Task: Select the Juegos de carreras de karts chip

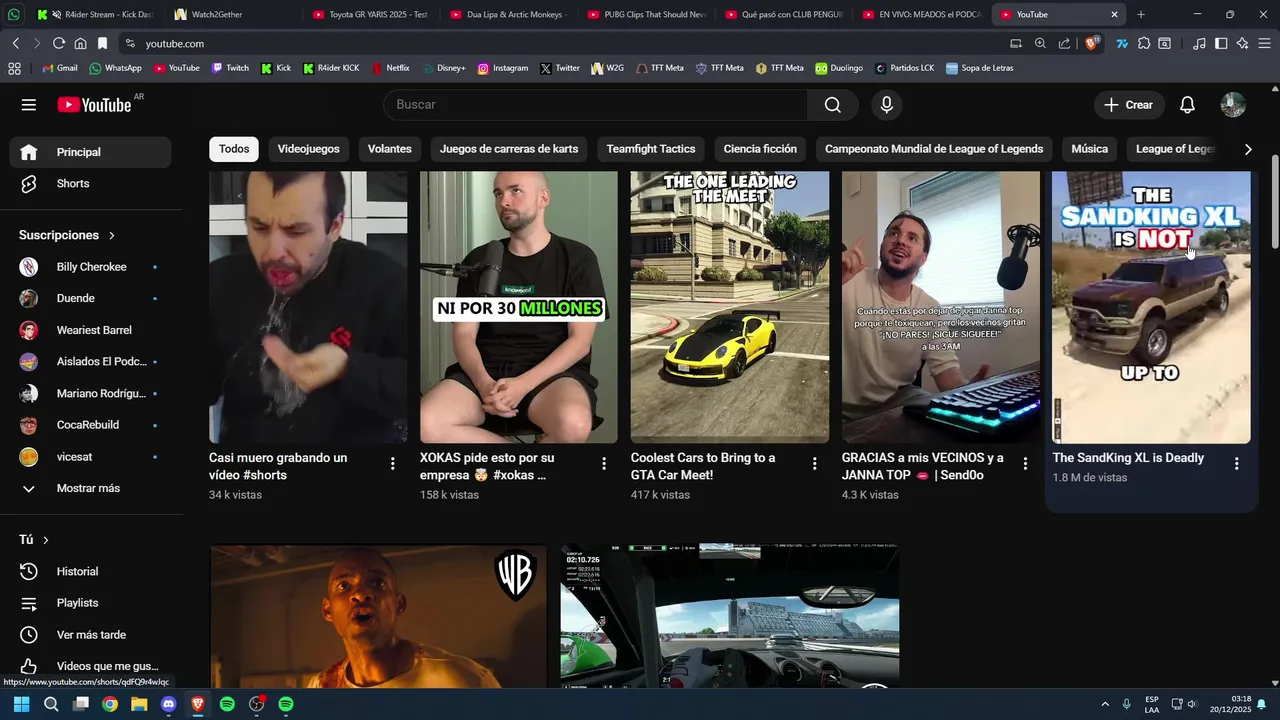Action: pos(509,149)
